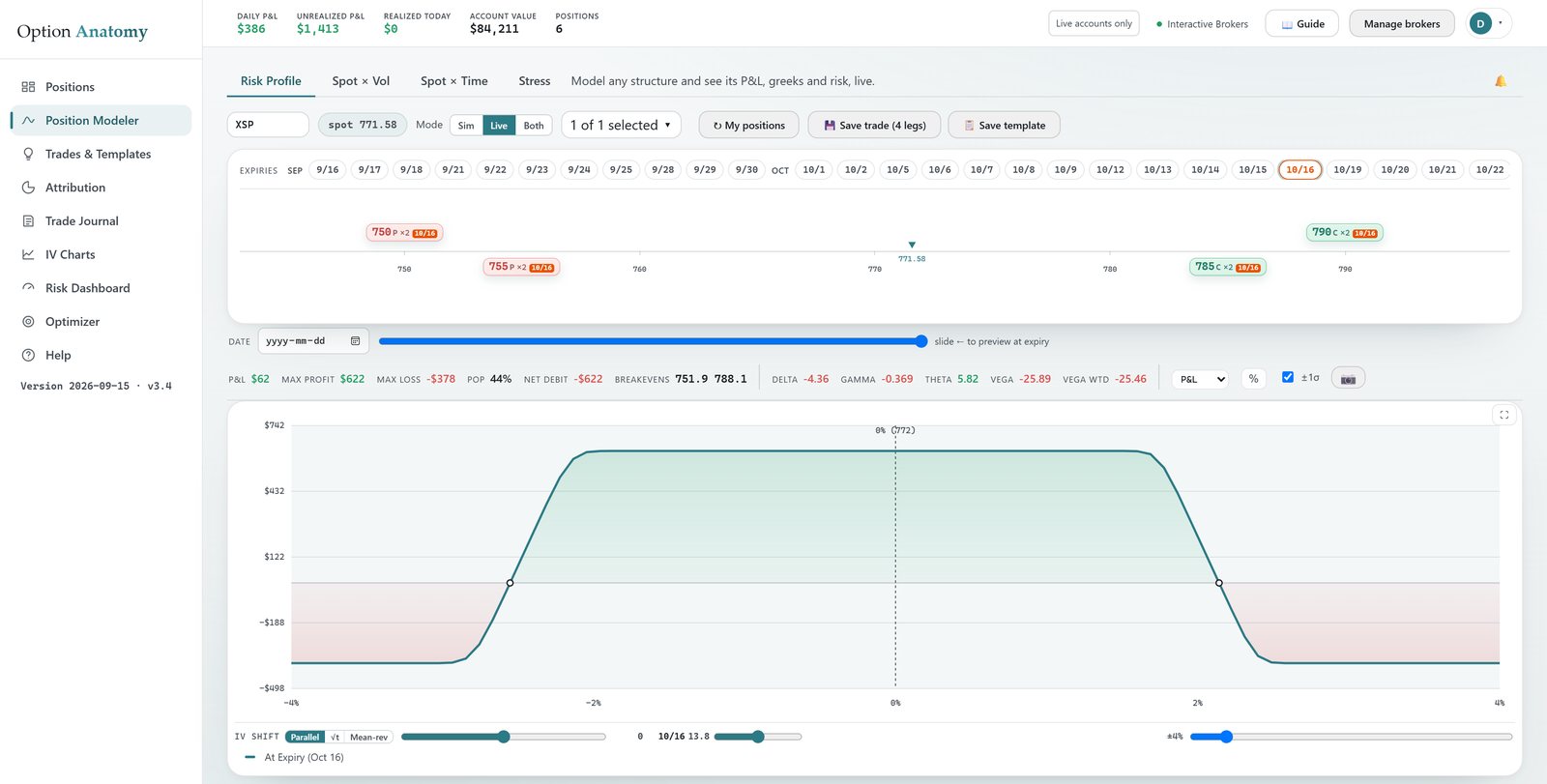
Task: Toggle percent display button
Action: click(x=1253, y=379)
